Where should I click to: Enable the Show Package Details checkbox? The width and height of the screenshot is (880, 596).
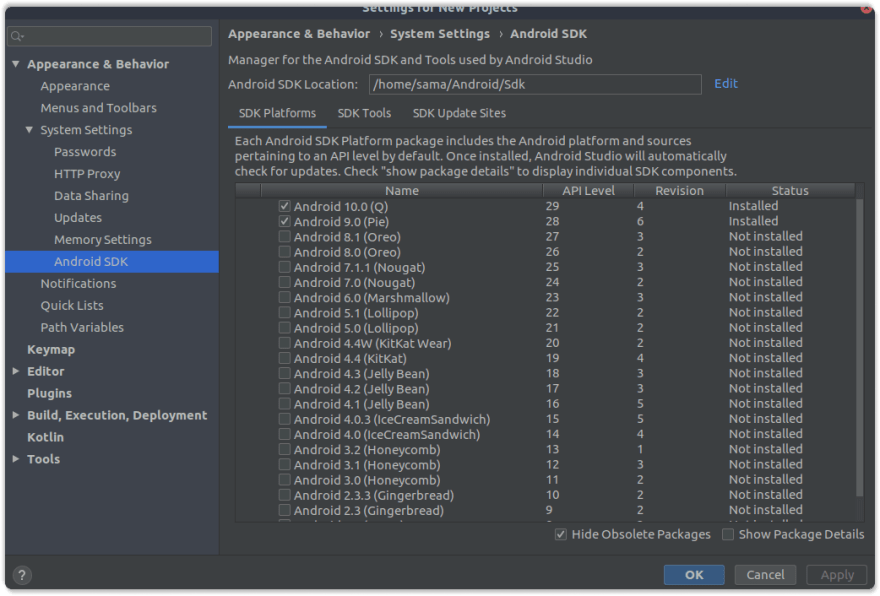(x=728, y=534)
